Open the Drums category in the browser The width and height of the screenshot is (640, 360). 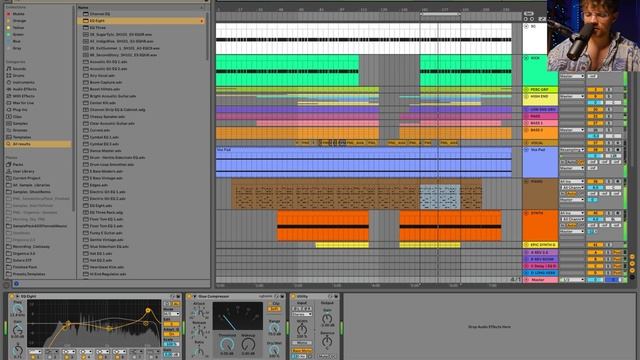[x=18, y=76]
